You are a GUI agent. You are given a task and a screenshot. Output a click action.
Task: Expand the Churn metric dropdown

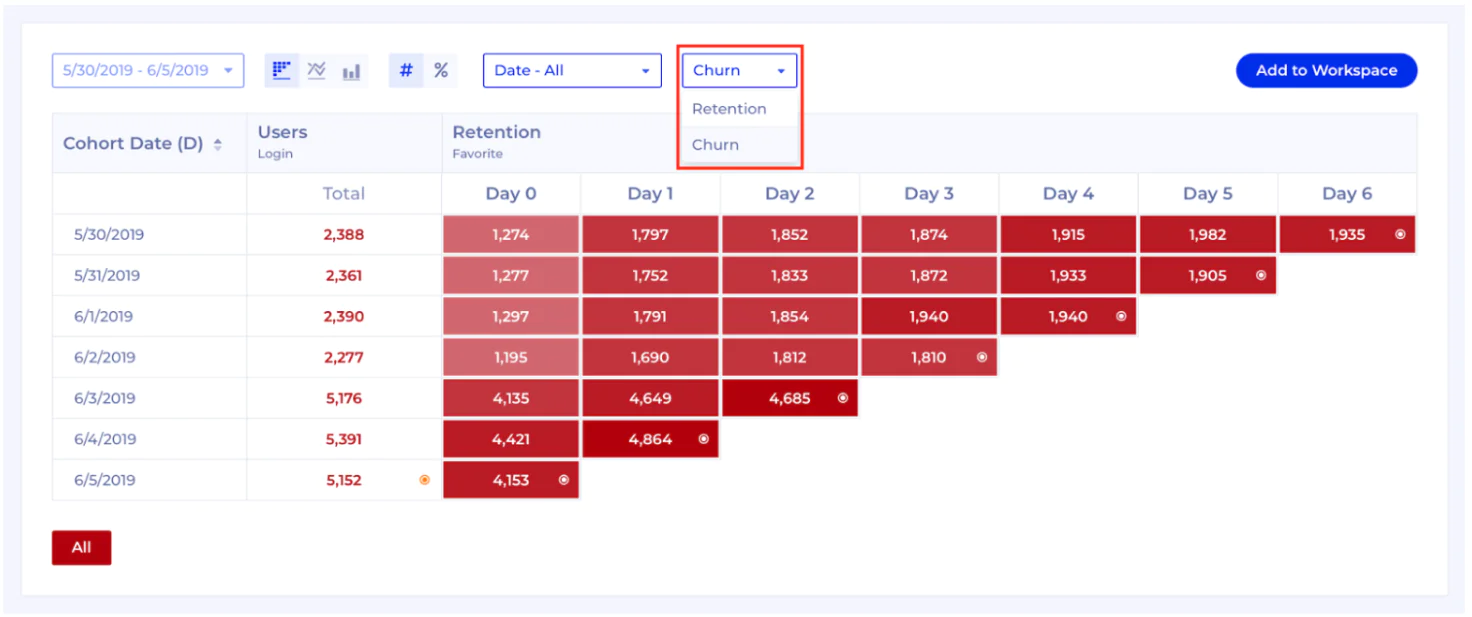pos(739,70)
